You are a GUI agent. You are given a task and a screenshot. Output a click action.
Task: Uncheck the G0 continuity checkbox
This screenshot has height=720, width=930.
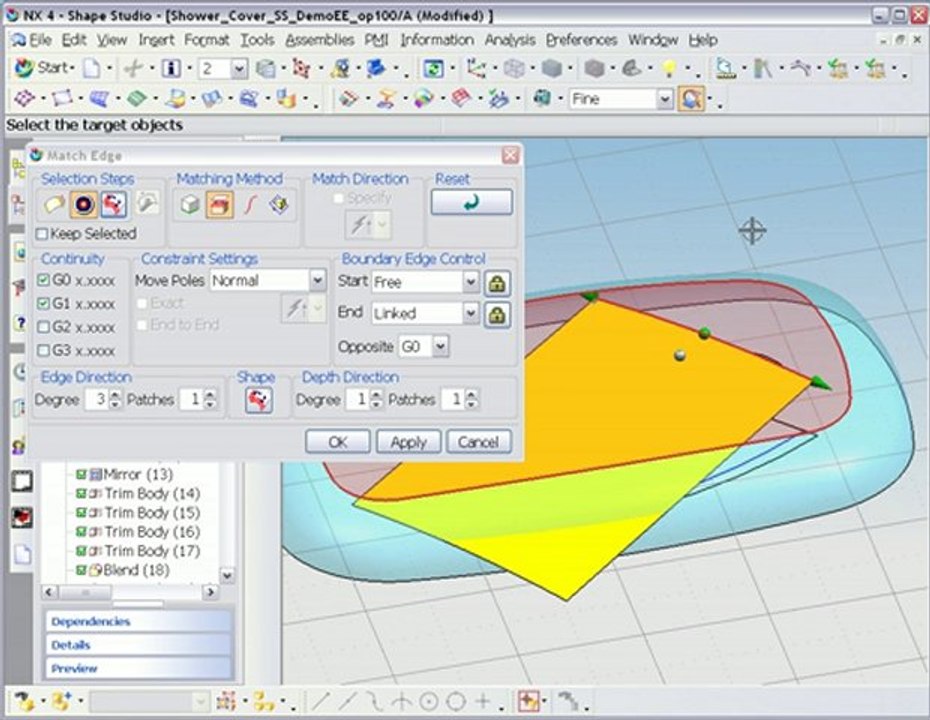(43, 280)
